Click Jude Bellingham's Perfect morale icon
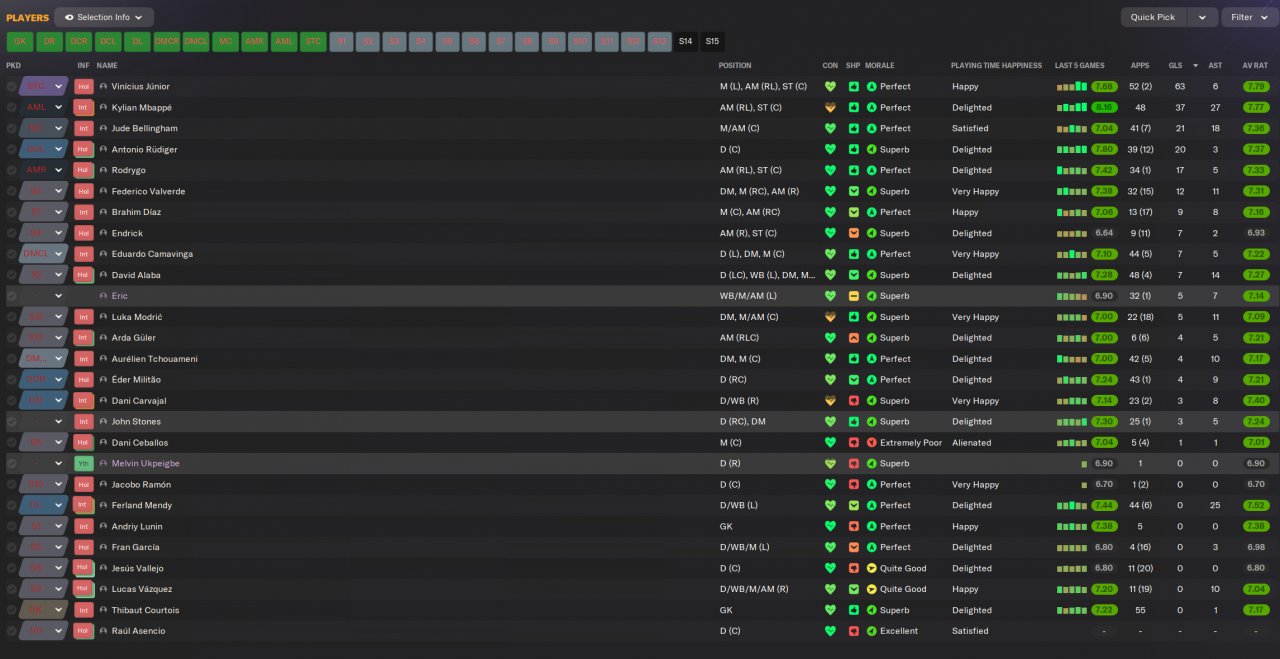Viewport: 1280px width, 659px height. click(x=871, y=129)
